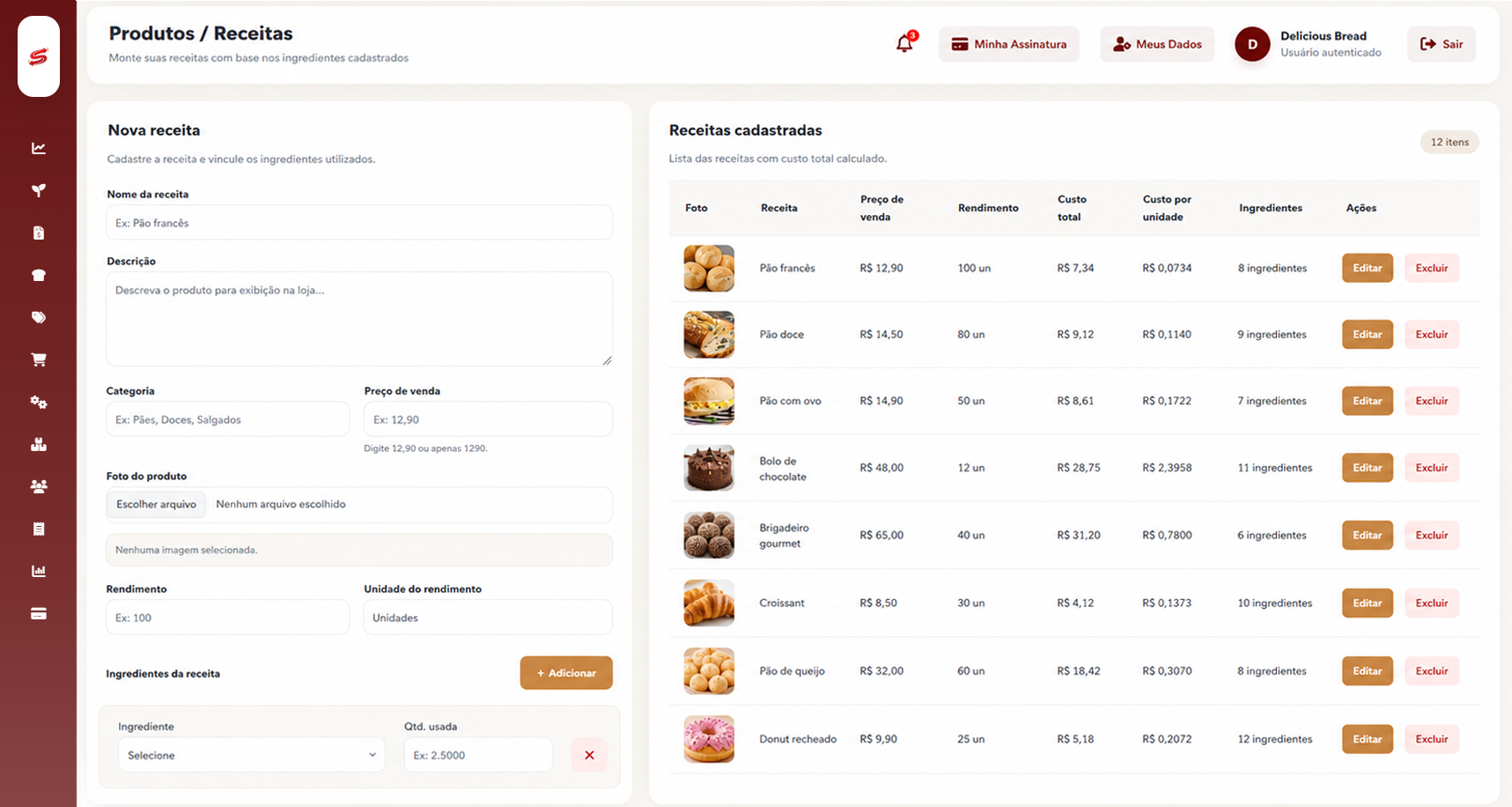Image resolution: width=1512 pixels, height=807 pixels.
Task: Open the invoice dollar document sidebar icon
Action: [x=39, y=233]
